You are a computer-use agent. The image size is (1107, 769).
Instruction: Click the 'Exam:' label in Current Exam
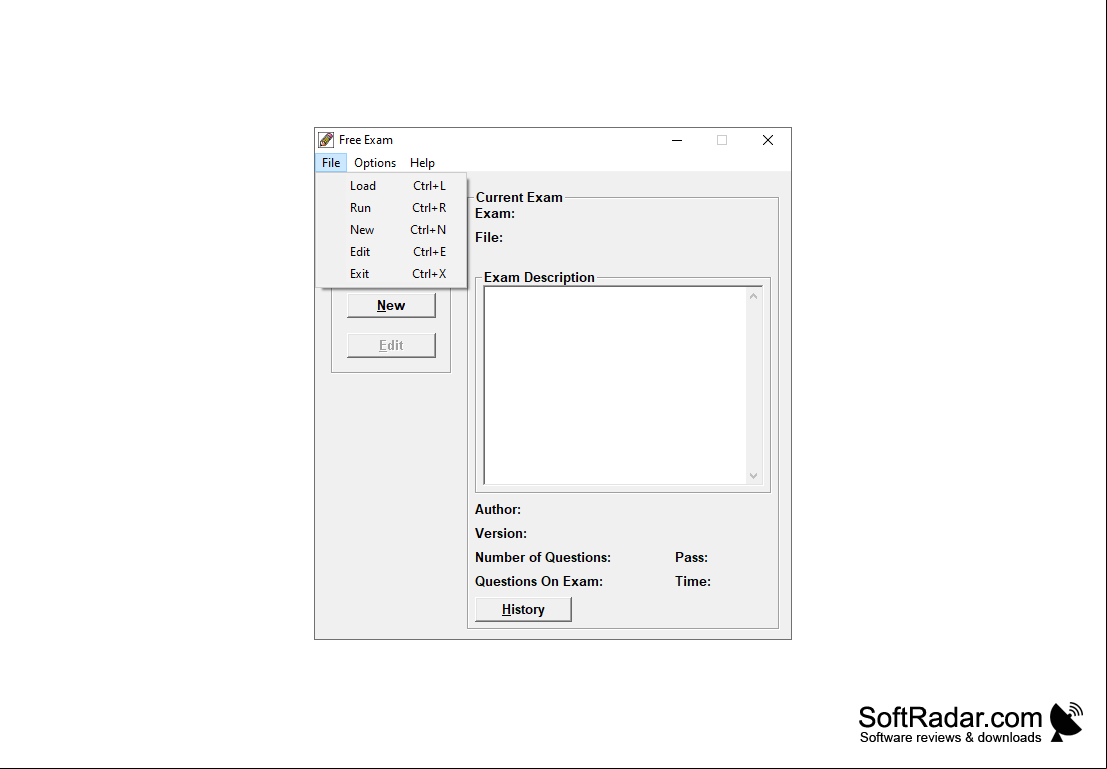coord(495,213)
